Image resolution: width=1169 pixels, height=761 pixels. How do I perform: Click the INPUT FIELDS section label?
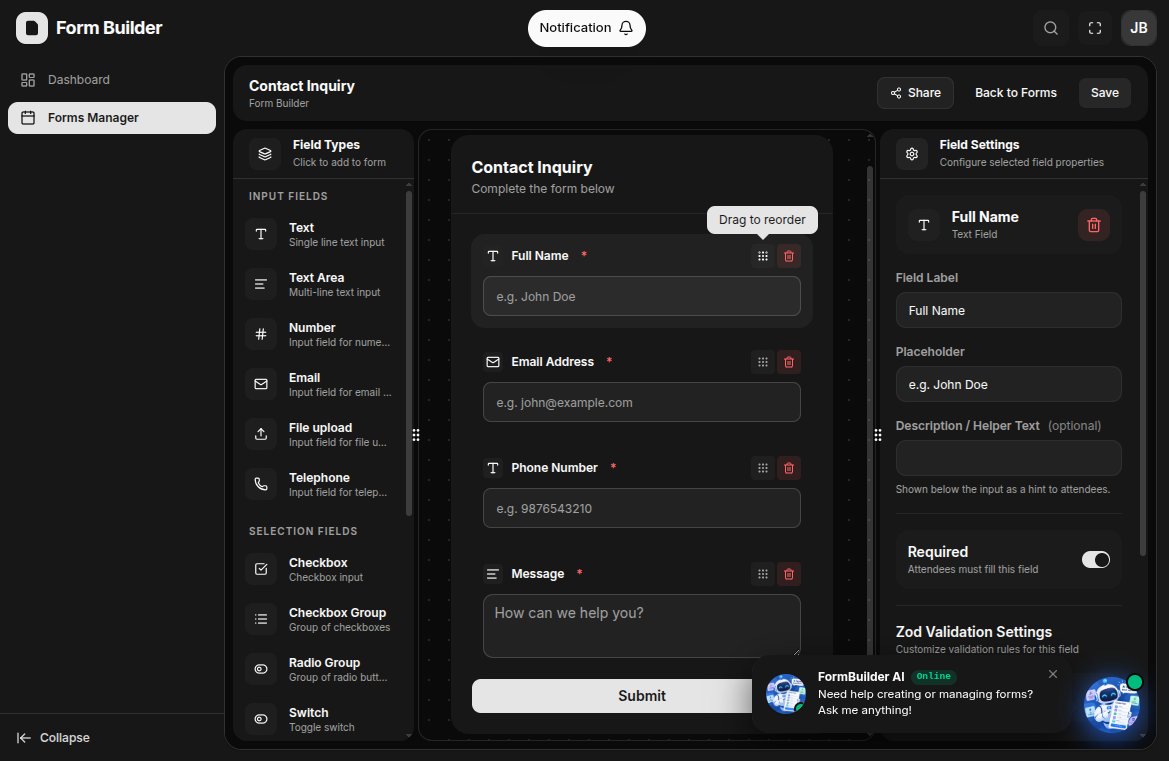tap(288, 196)
